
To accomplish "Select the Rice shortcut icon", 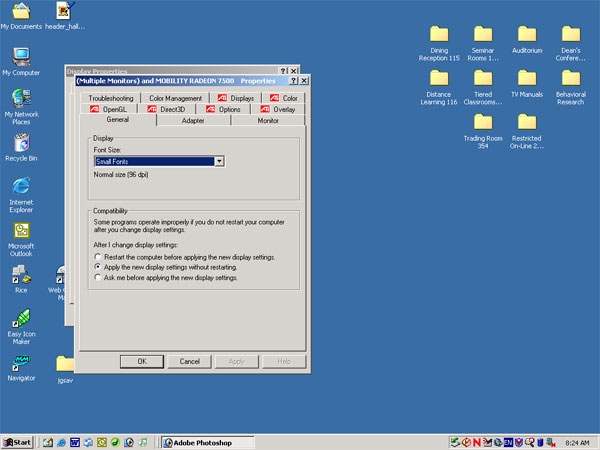I will point(21,279).
